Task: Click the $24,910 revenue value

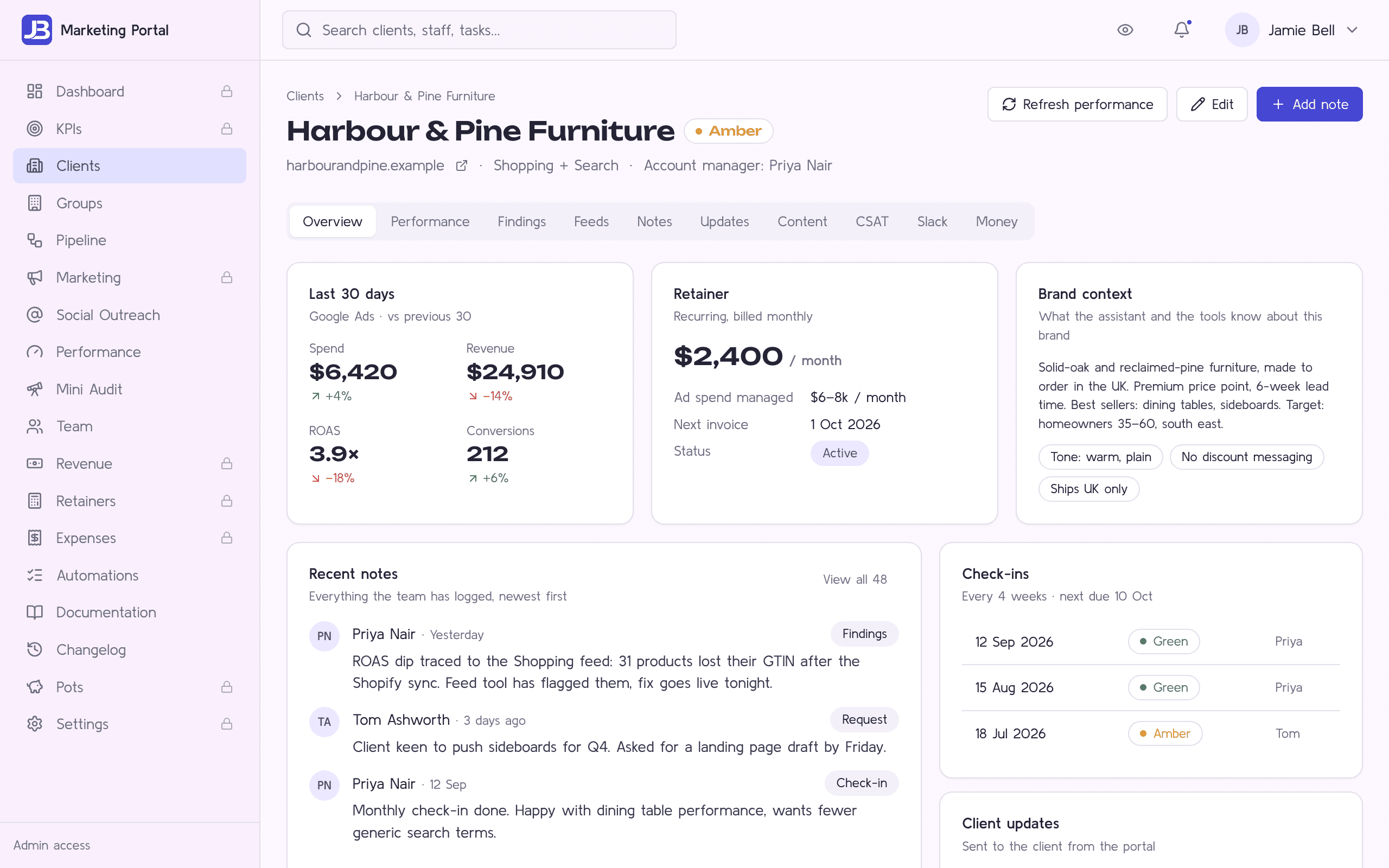Action: (x=515, y=372)
